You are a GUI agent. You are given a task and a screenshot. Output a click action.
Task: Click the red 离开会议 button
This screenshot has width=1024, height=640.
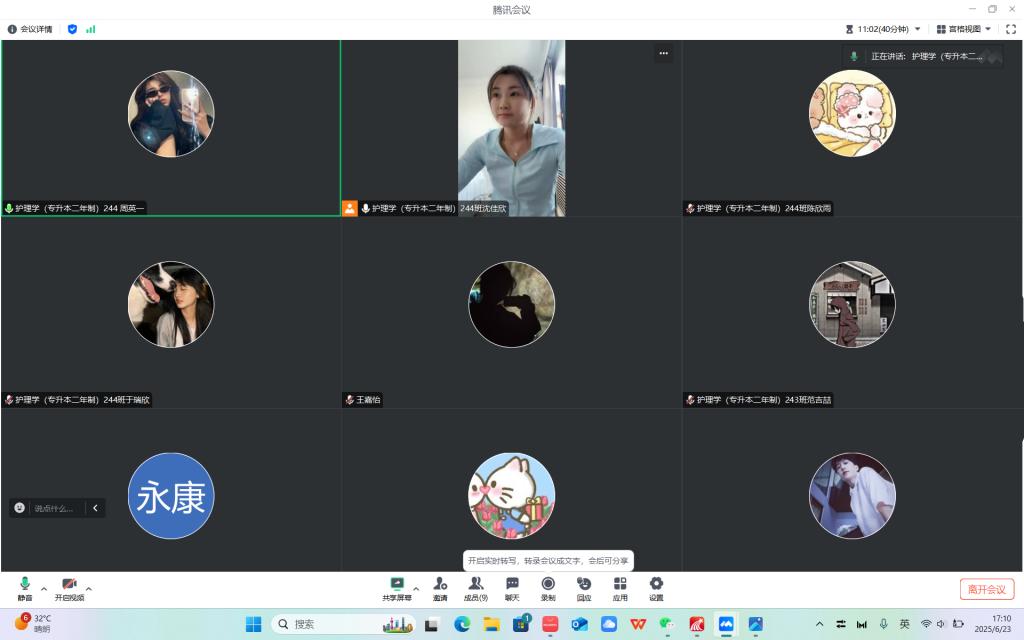coord(986,589)
